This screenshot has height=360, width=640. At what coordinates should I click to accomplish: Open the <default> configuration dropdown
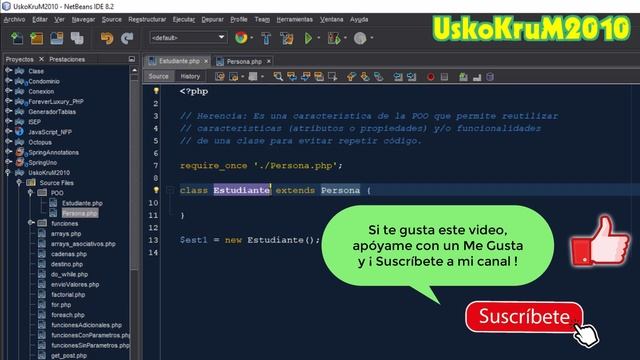pyautogui.click(x=188, y=38)
